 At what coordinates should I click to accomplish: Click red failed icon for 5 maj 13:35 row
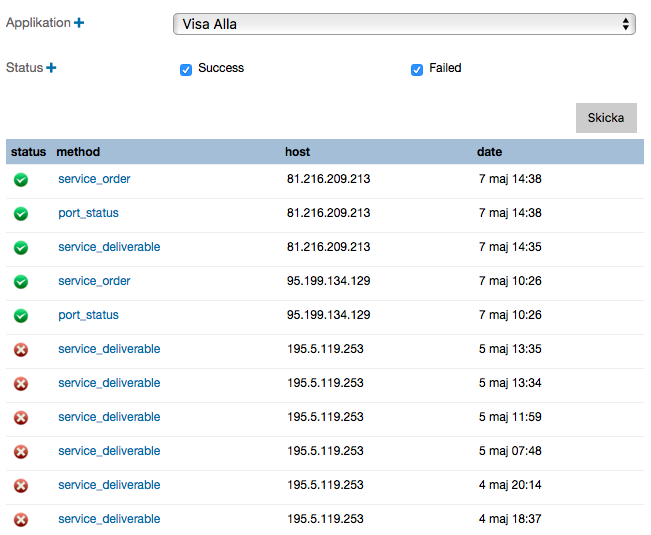pos(21,350)
